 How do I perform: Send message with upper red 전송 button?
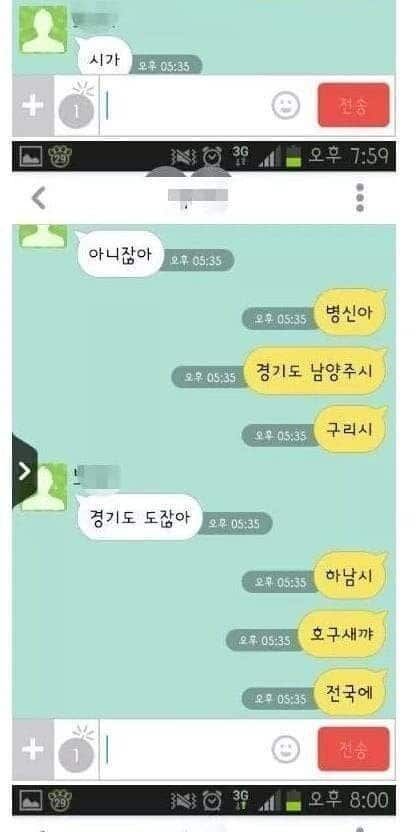pos(353,105)
